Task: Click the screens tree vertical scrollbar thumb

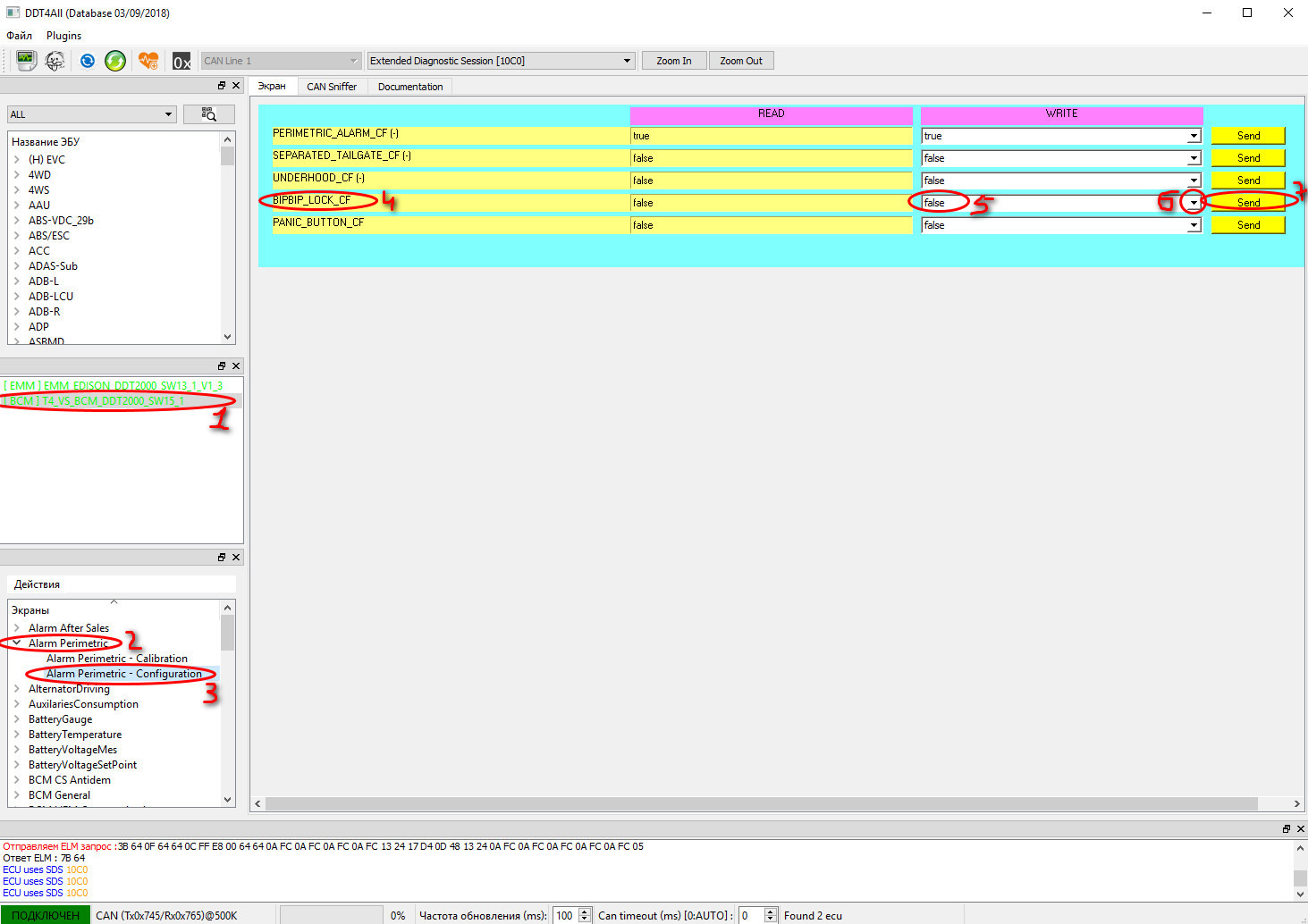Action: (x=227, y=633)
